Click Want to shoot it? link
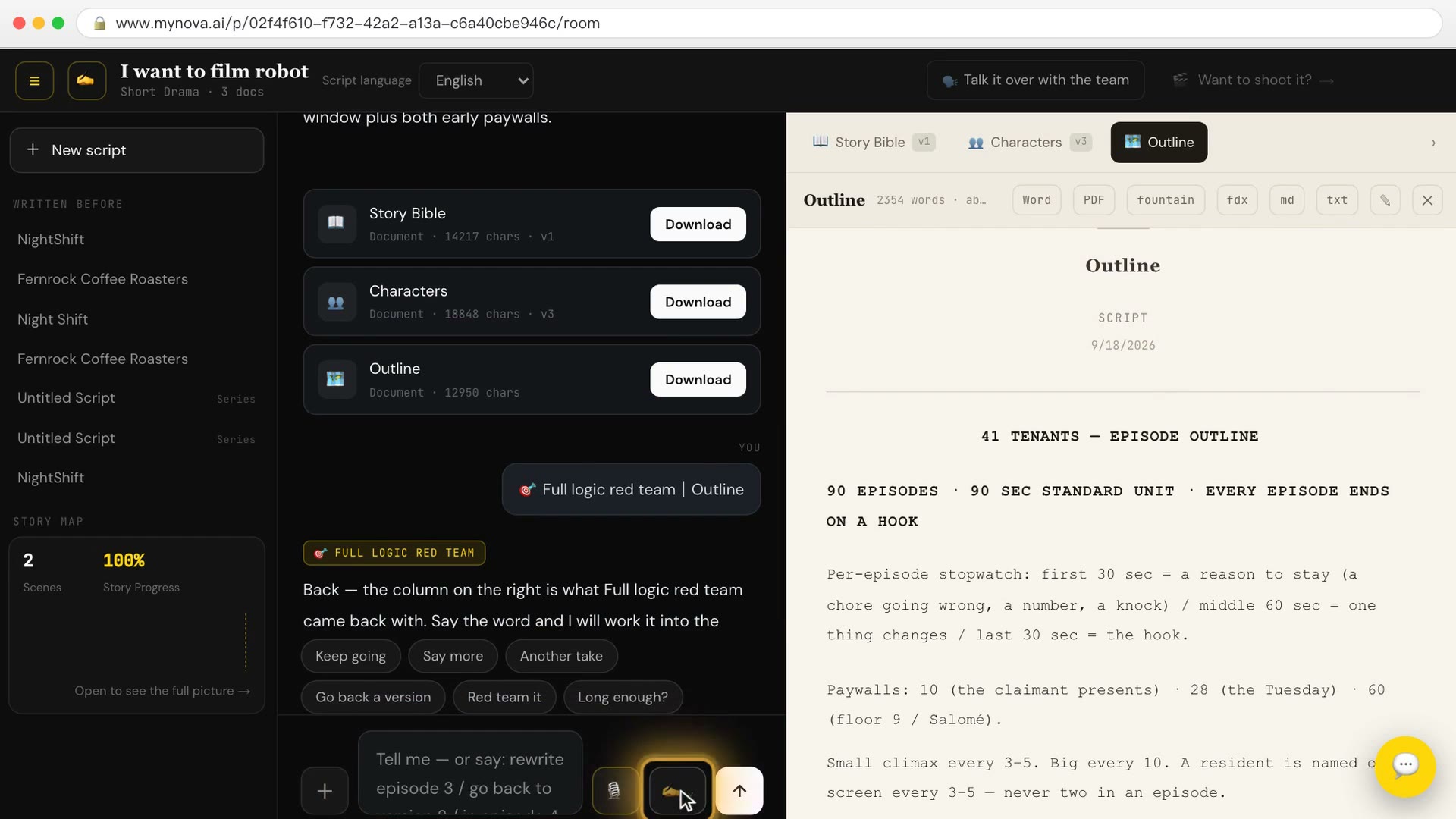The width and height of the screenshot is (1456, 819). pos(1254,80)
